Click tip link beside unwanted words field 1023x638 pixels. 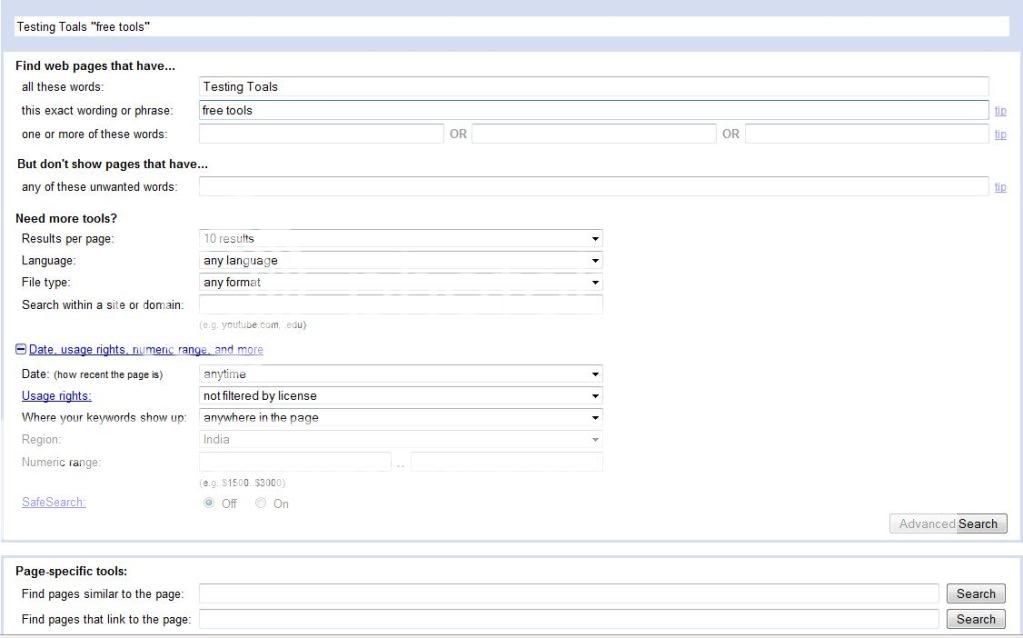point(1000,187)
